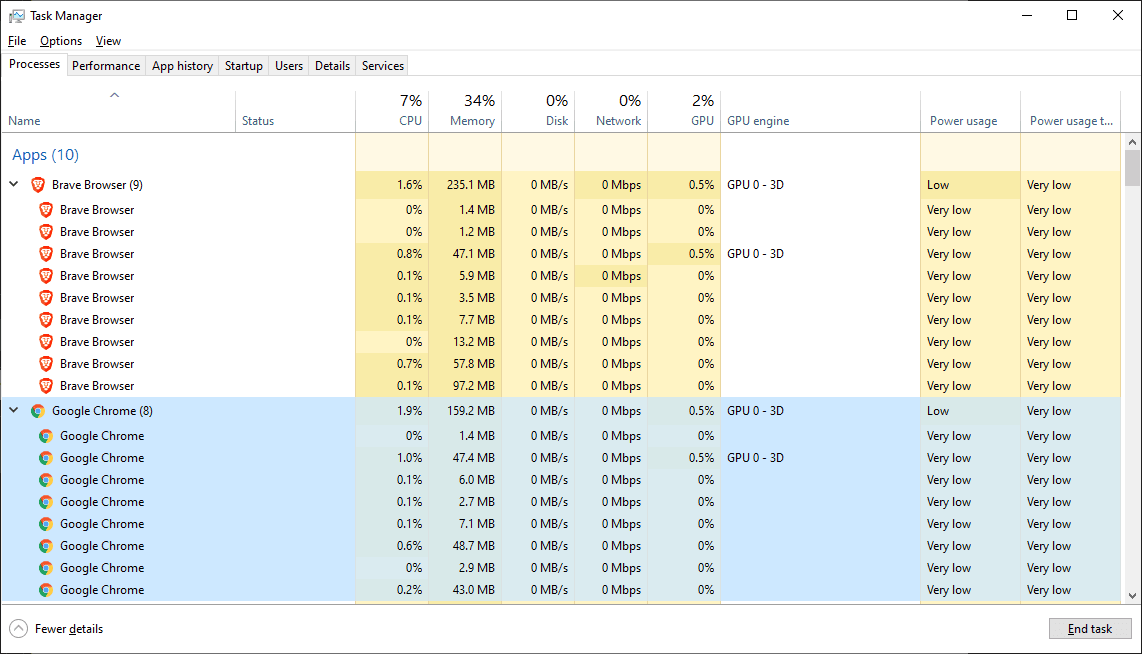Click the Task Manager title bar icon
This screenshot has width=1142, height=654.
(16, 16)
